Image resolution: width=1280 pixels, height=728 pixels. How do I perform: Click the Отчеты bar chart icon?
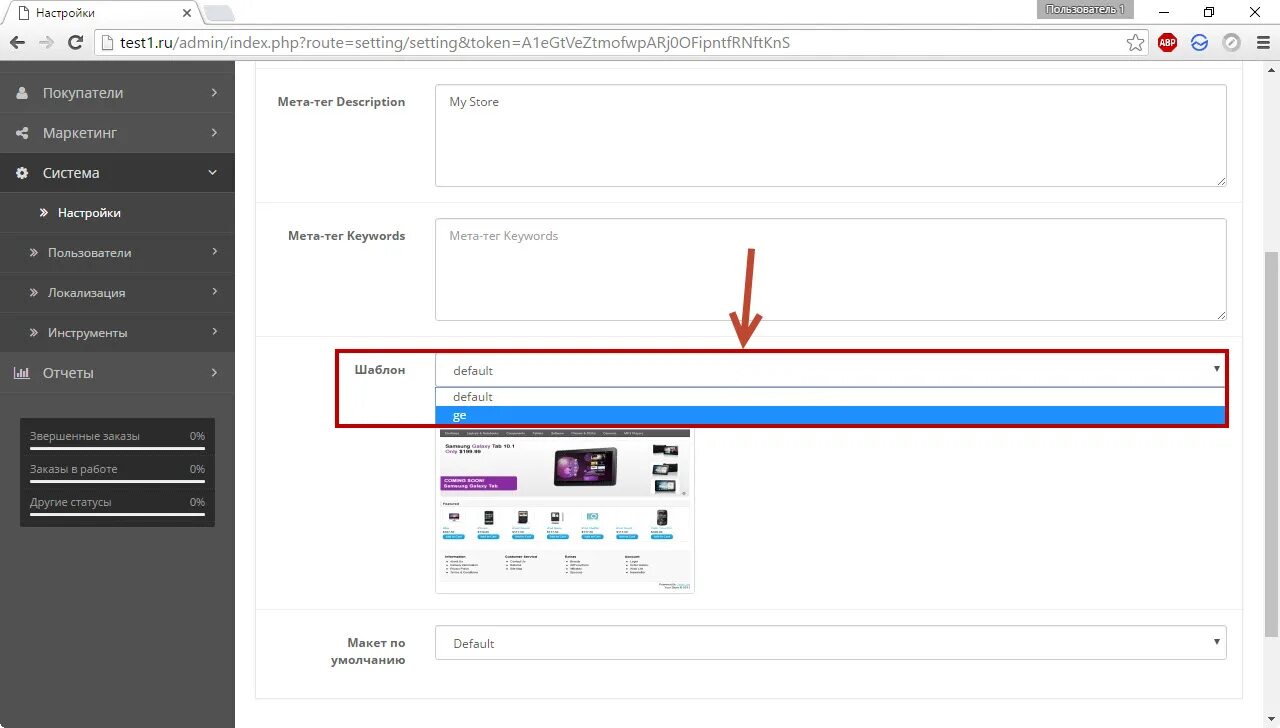point(22,373)
